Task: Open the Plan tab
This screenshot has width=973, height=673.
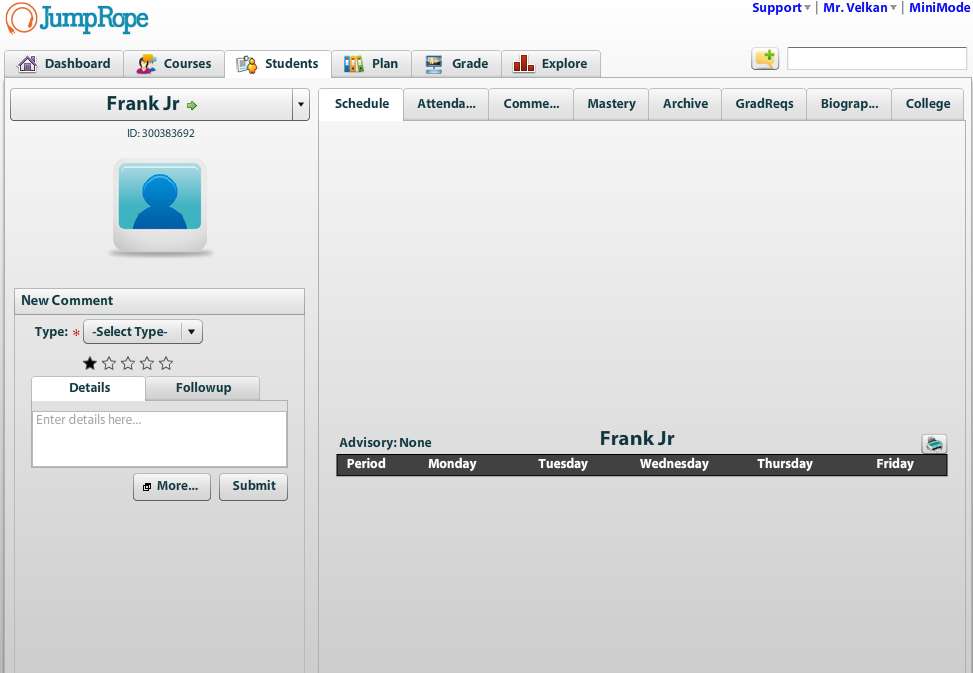Action: tap(371, 63)
